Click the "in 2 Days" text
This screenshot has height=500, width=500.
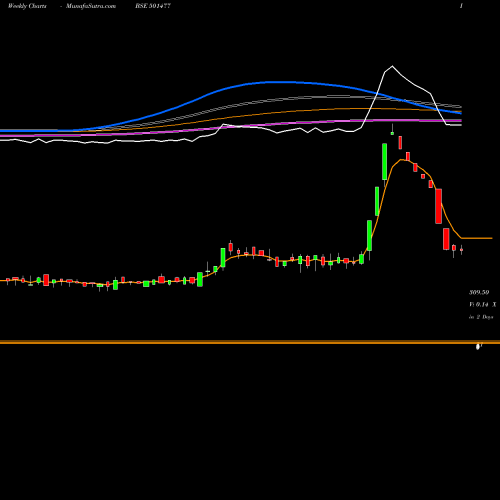[481, 317]
